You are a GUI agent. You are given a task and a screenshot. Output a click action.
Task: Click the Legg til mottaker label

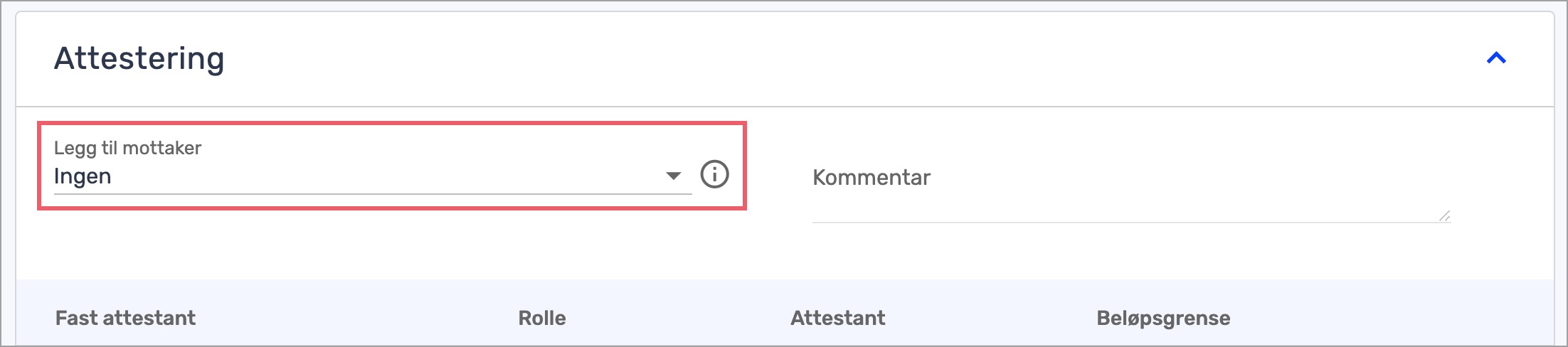(x=128, y=148)
